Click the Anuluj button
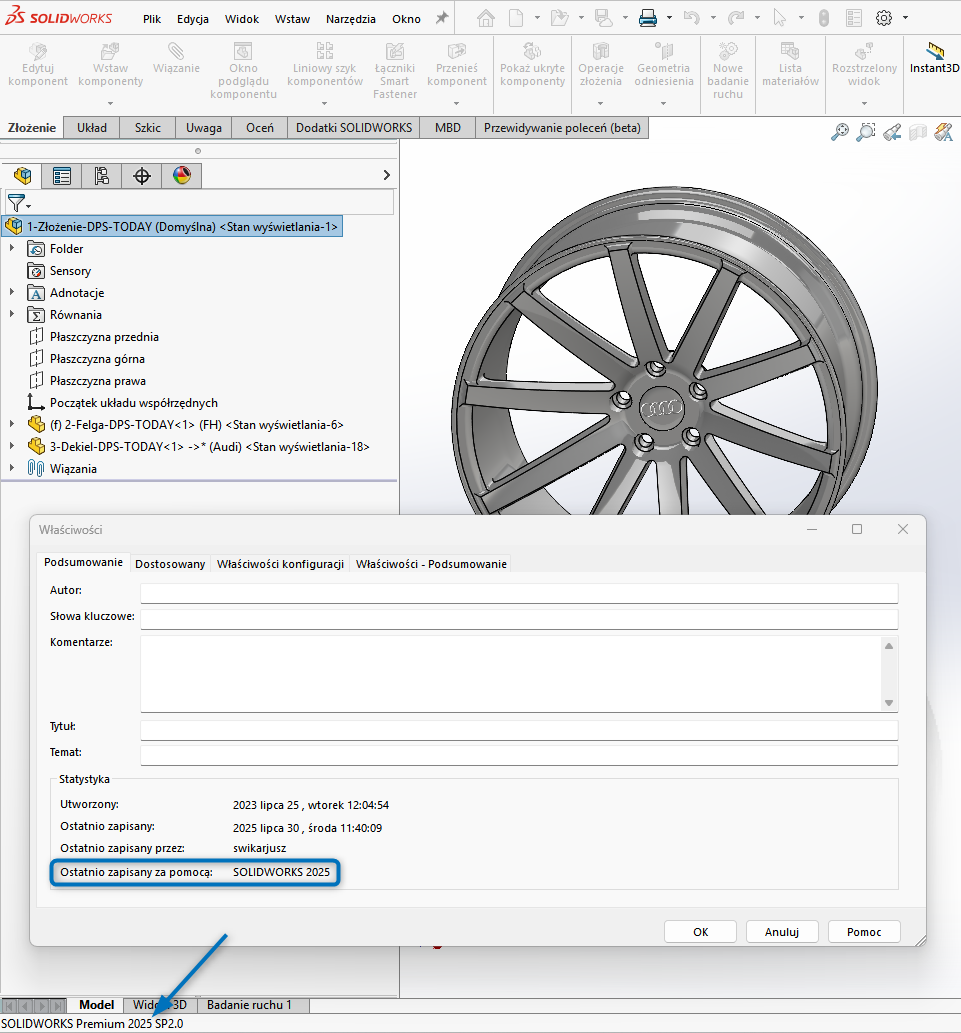Image resolution: width=961 pixels, height=1033 pixels. (x=782, y=932)
